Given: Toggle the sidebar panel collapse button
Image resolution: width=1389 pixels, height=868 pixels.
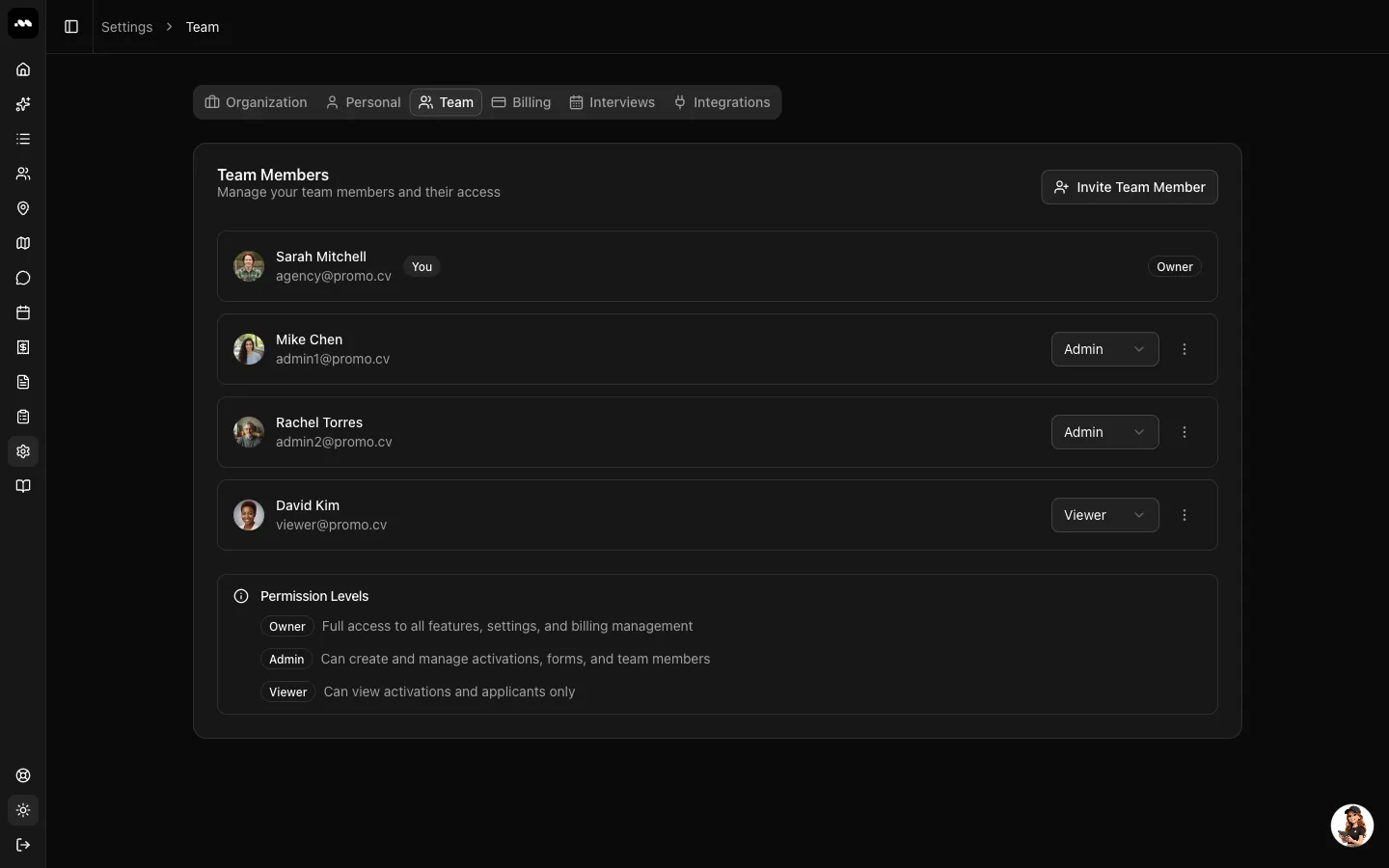Looking at the screenshot, I should click(x=71, y=27).
